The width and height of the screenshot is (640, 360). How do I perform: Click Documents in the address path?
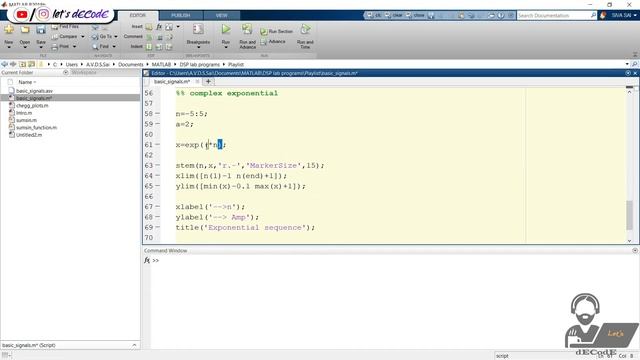(x=131, y=64)
